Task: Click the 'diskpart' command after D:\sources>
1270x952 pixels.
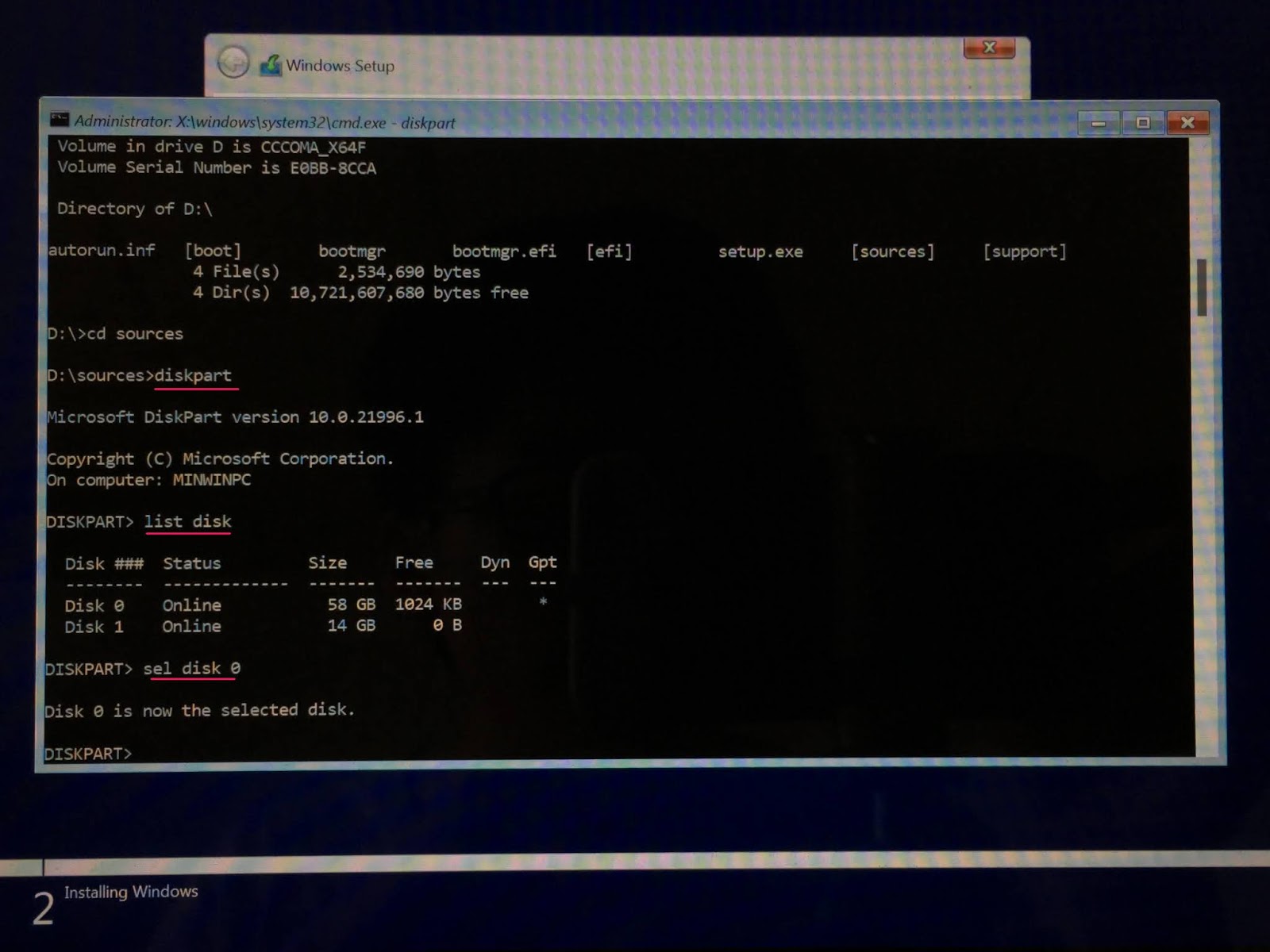Action: pyautogui.click(x=193, y=374)
